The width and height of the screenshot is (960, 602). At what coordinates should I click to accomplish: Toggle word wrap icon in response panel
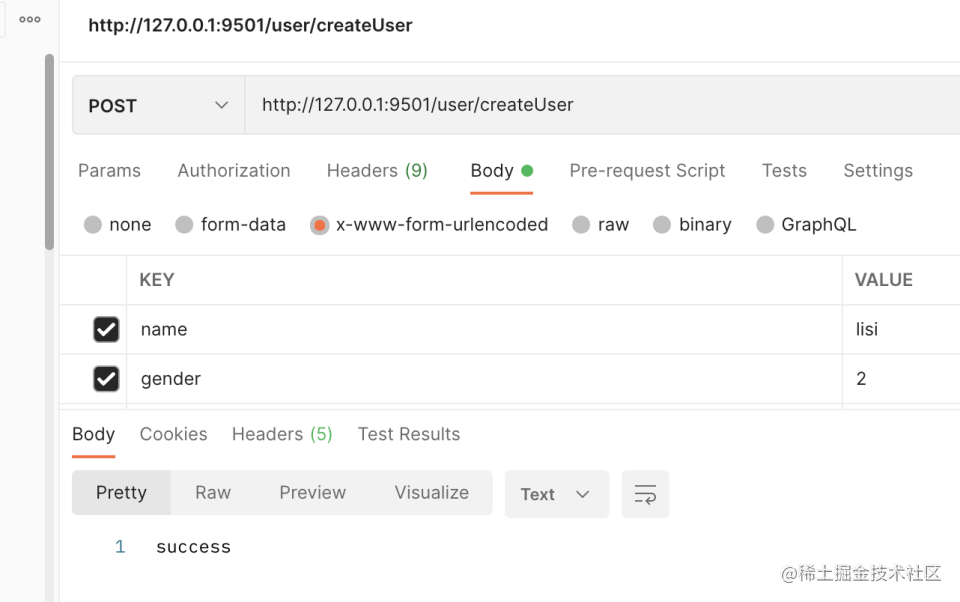pos(645,494)
